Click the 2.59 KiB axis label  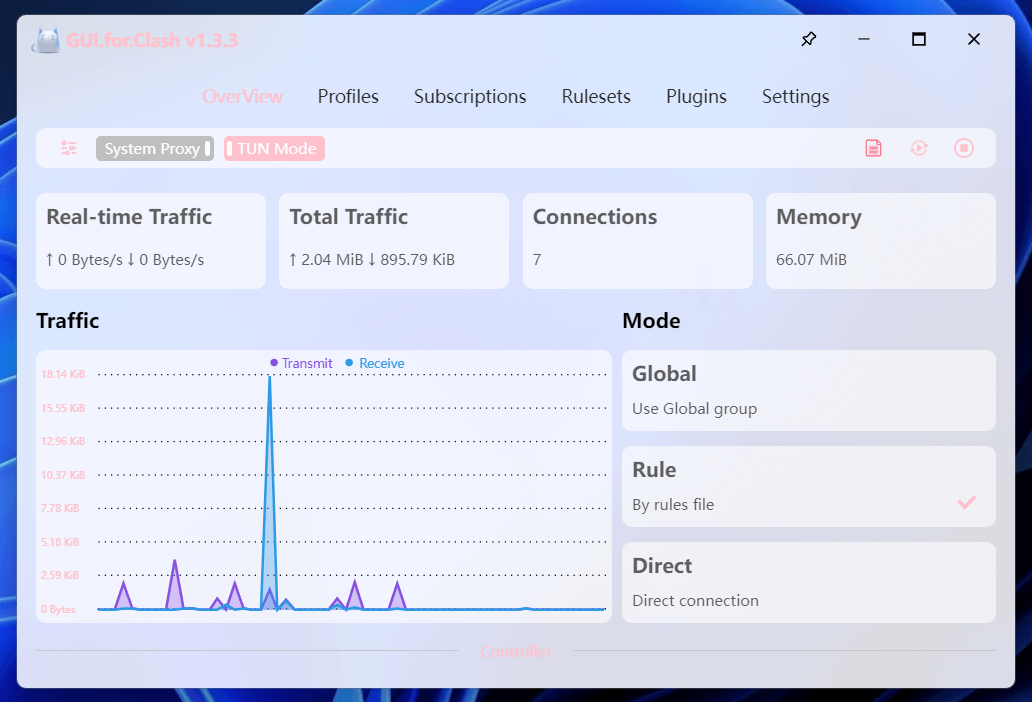click(x=60, y=575)
